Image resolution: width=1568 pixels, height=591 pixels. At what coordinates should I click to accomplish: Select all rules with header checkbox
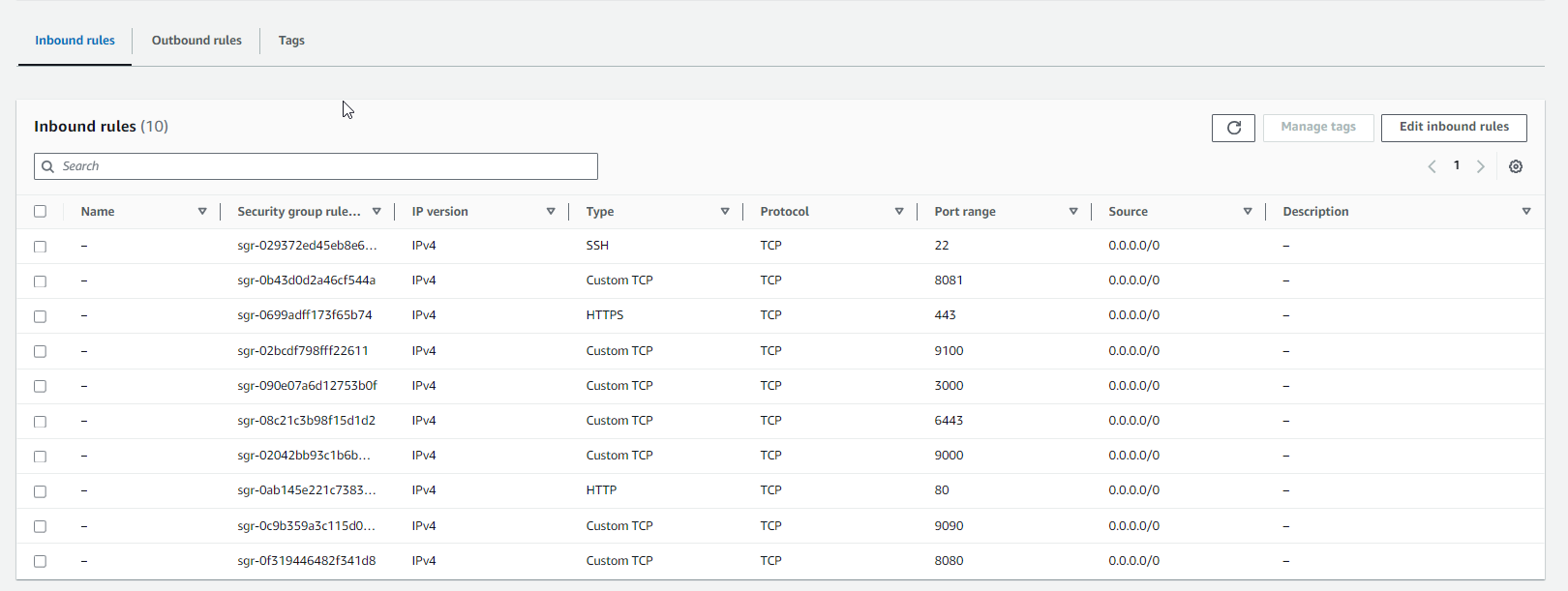click(x=40, y=211)
